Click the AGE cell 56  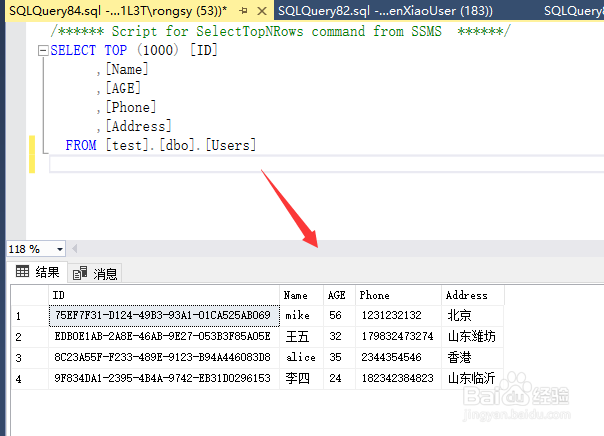click(339, 316)
